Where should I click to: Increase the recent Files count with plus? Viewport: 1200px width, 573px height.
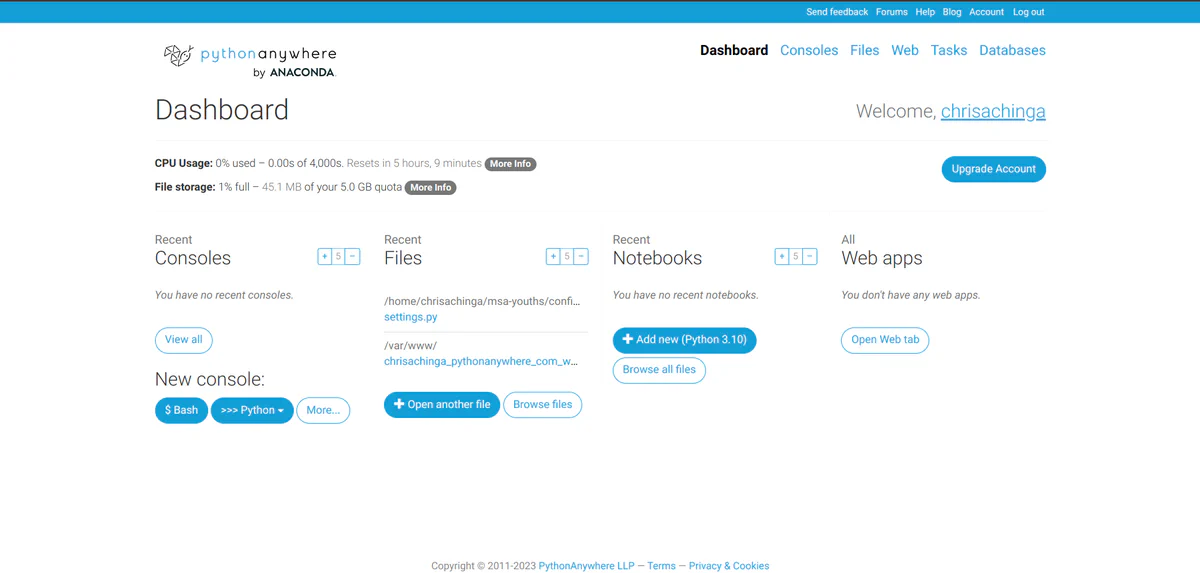pyautogui.click(x=553, y=257)
